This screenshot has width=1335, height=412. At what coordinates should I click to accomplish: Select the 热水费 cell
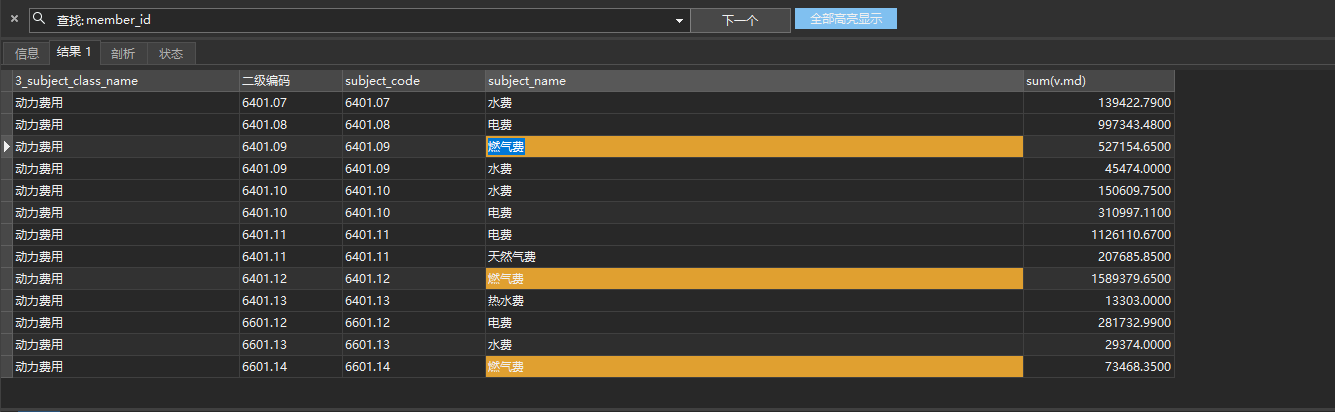[754, 301]
